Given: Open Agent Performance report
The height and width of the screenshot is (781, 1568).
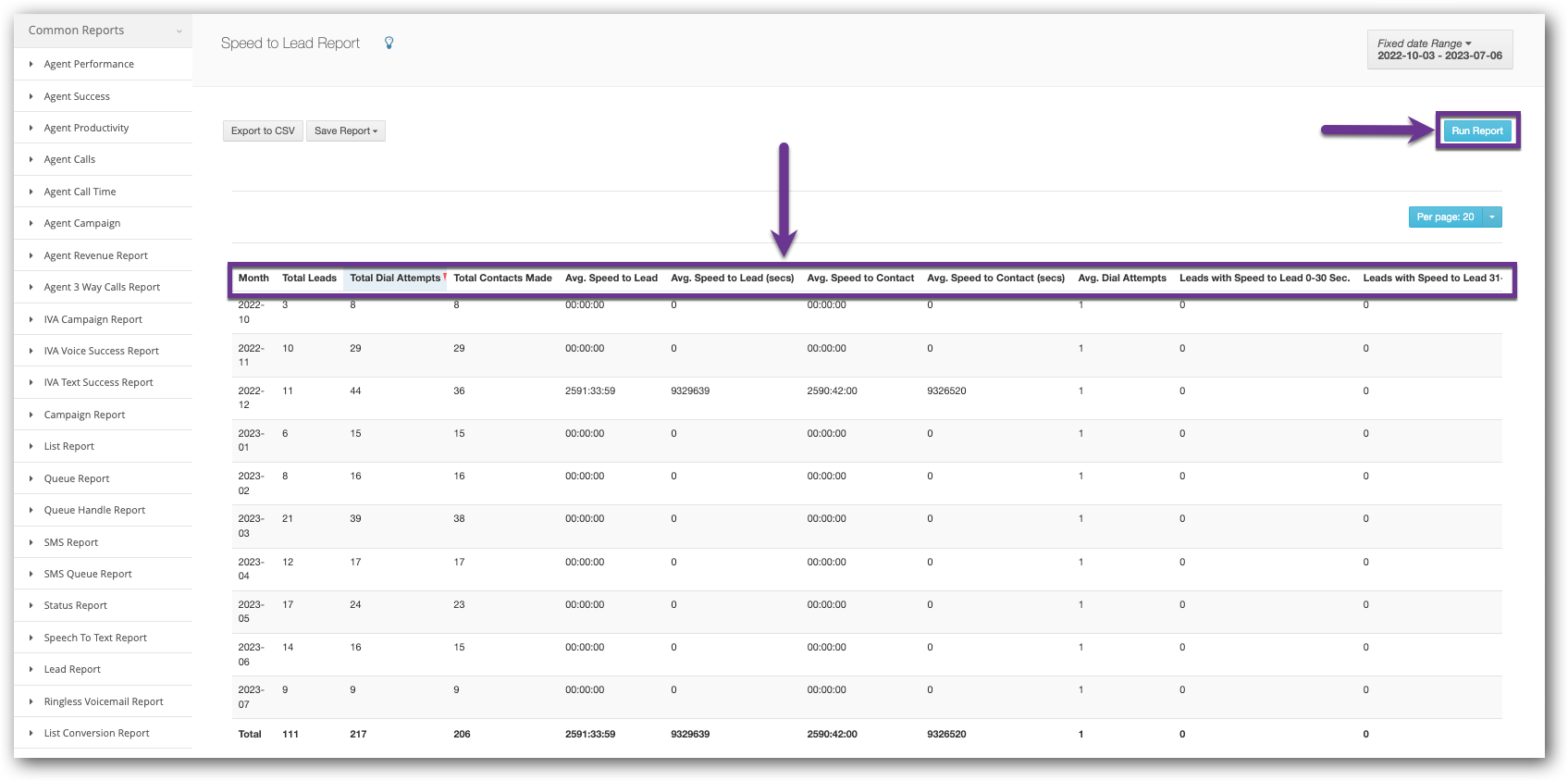Looking at the screenshot, I should (x=89, y=65).
